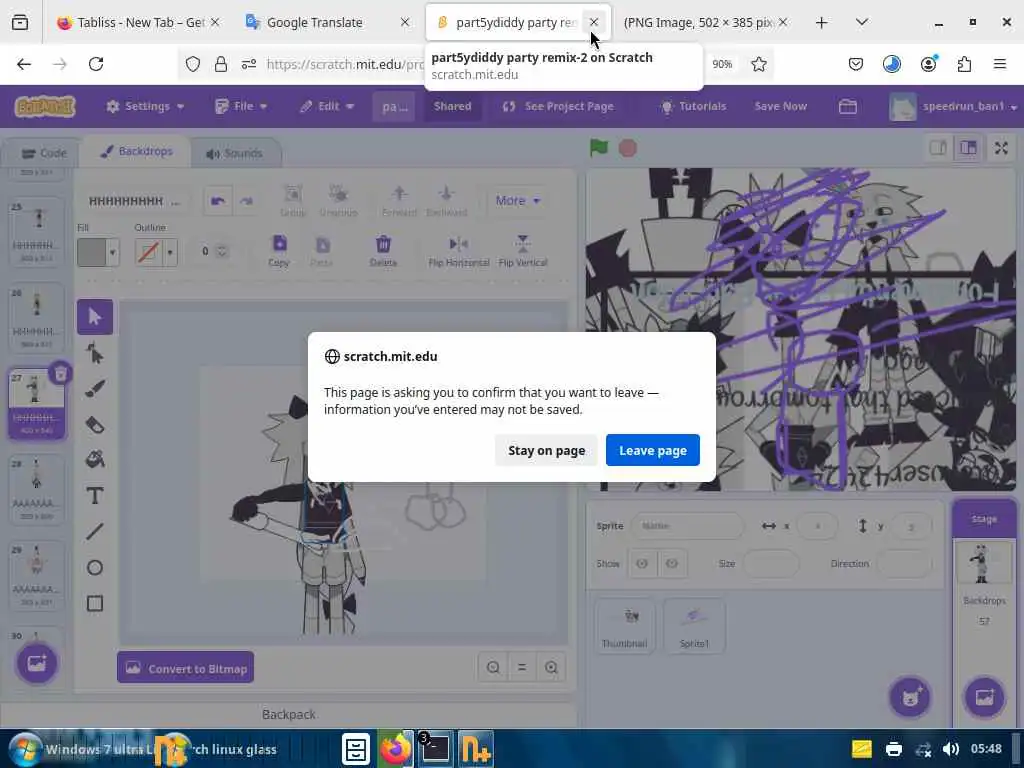Switch to small stage layout
The width and height of the screenshot is (1024, 768).
click(938, 148)
